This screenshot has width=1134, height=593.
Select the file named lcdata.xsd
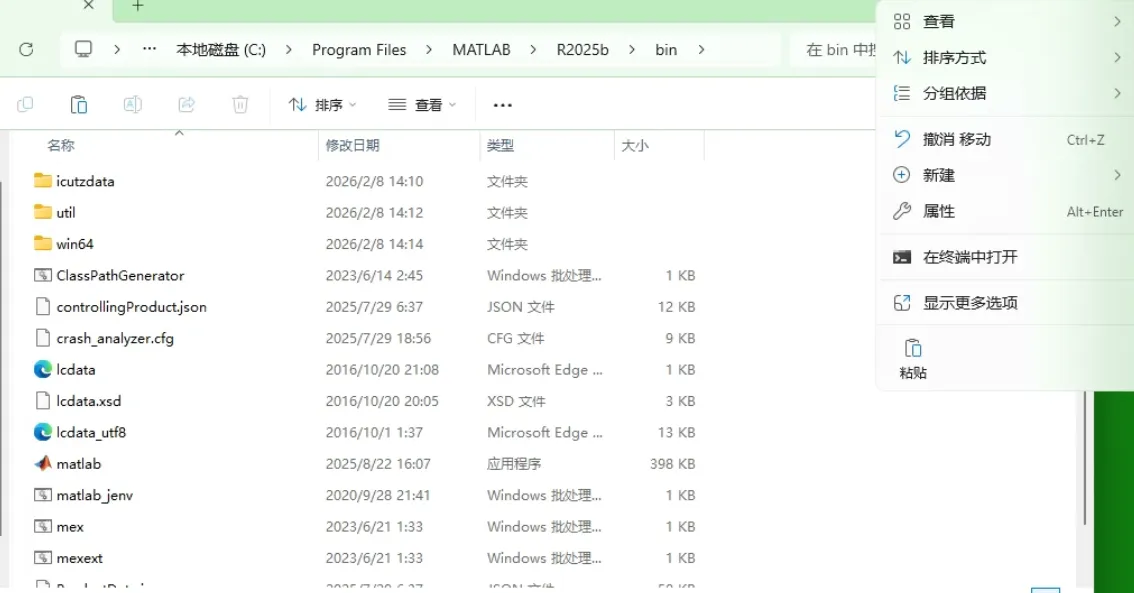(x=89, y=401)
